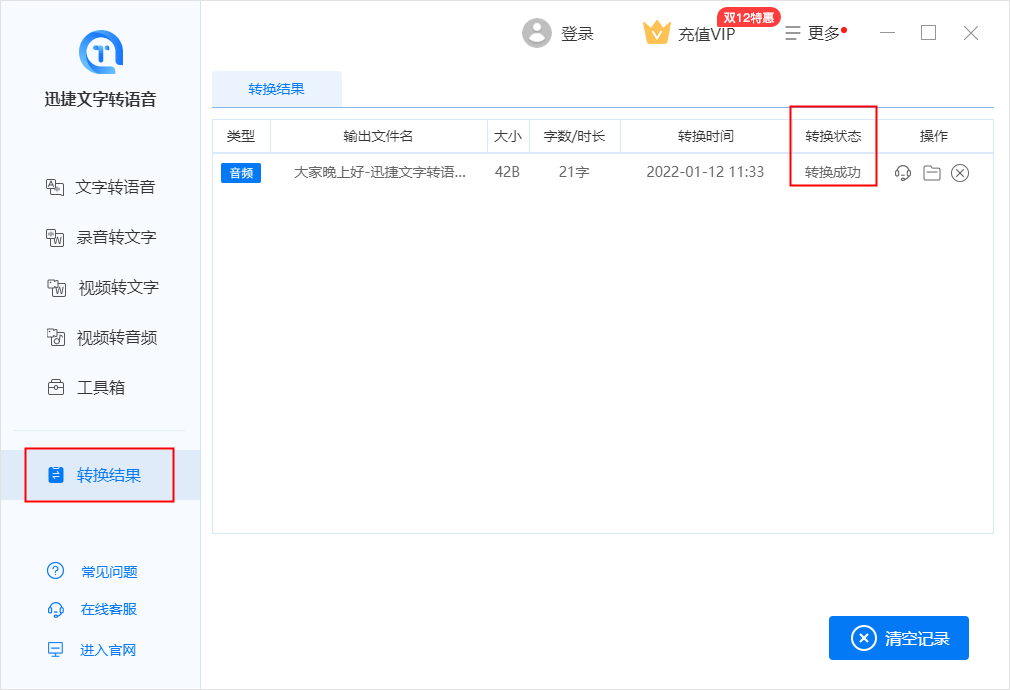The image size is (1010, 690).
Task: Open output folder icon for the audio file
Action: [931, 173]
